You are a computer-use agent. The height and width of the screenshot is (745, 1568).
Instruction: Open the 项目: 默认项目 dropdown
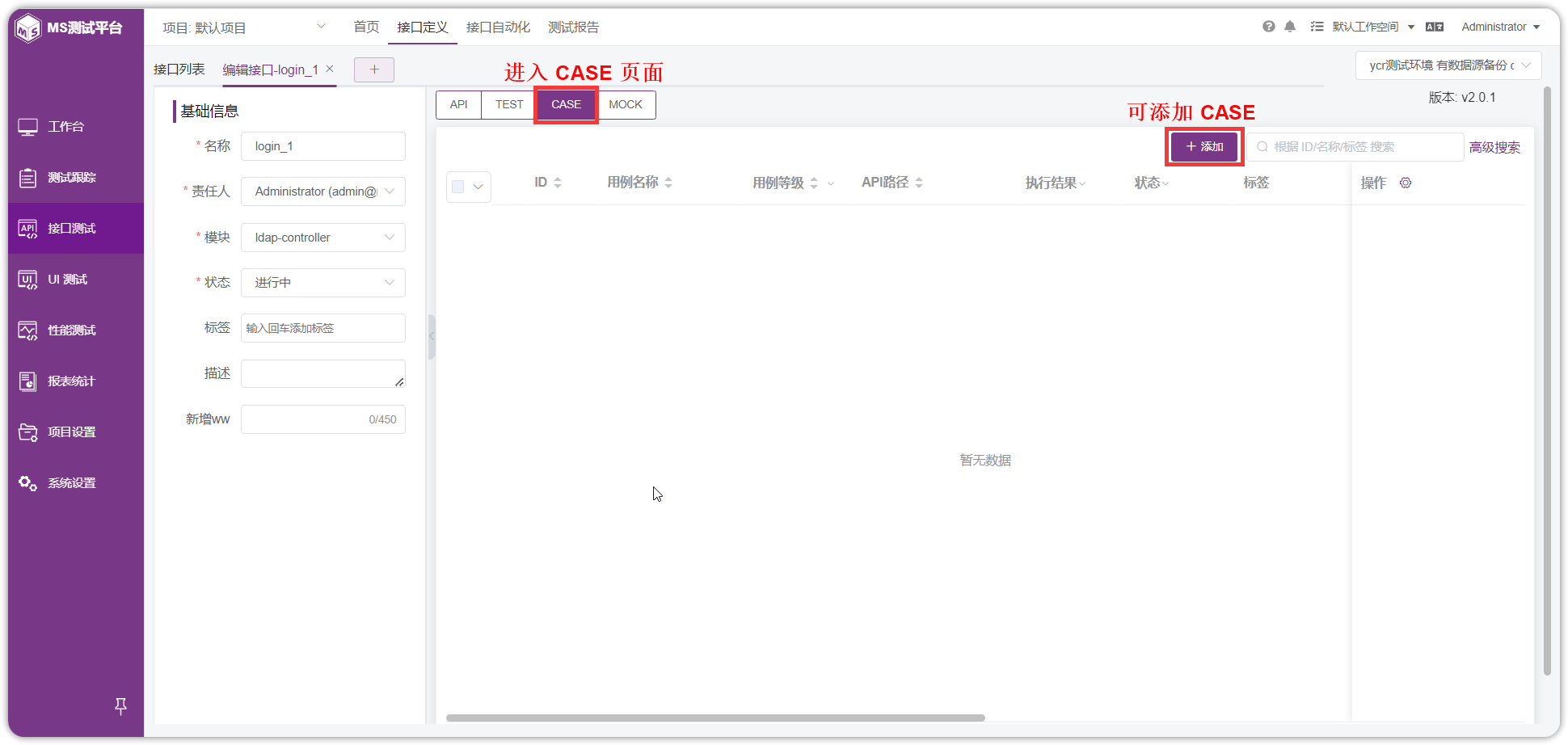pyautogui.click(x=244, y=27)
